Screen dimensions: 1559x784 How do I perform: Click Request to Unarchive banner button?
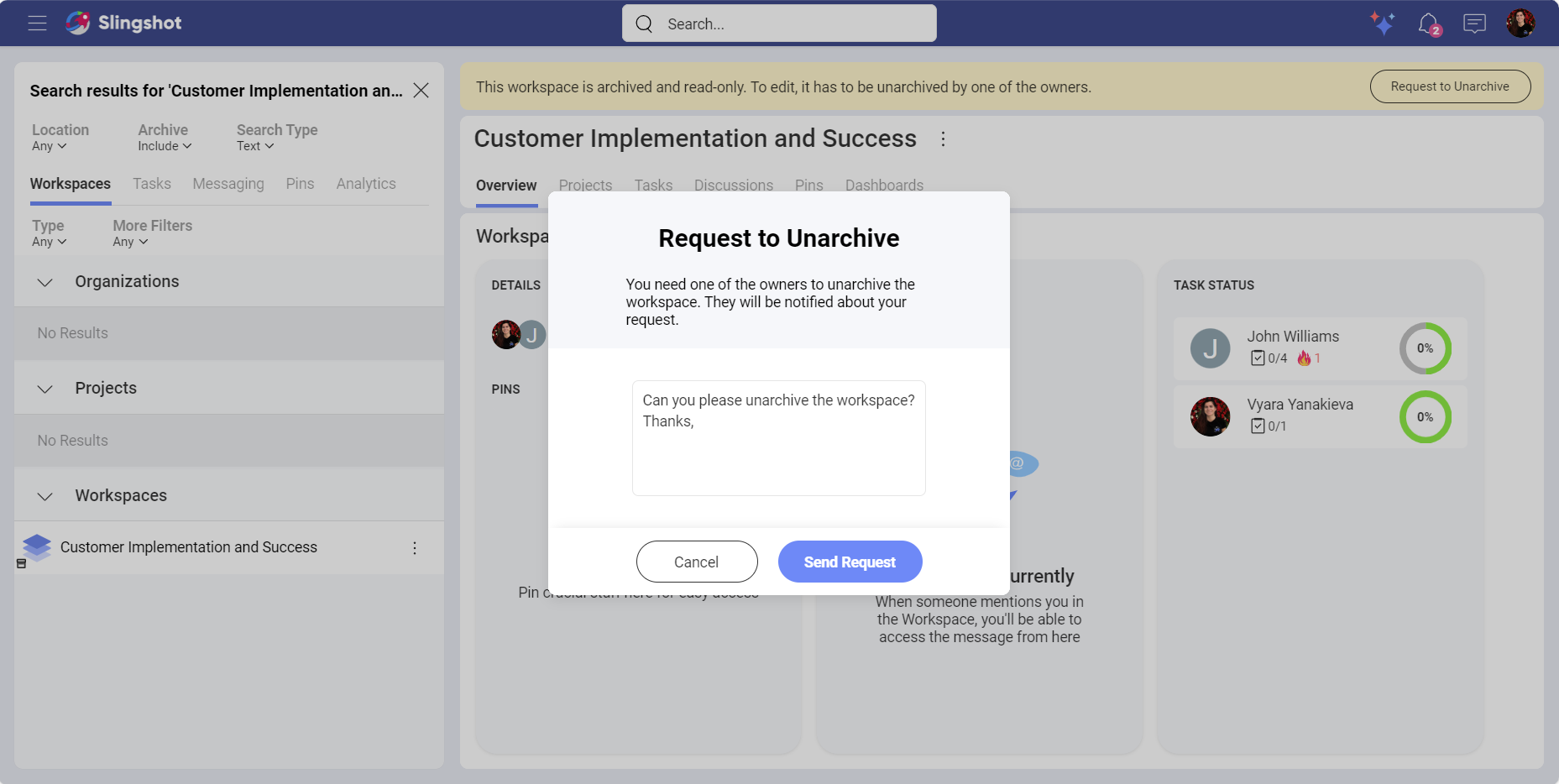(x=1450, y=86)
